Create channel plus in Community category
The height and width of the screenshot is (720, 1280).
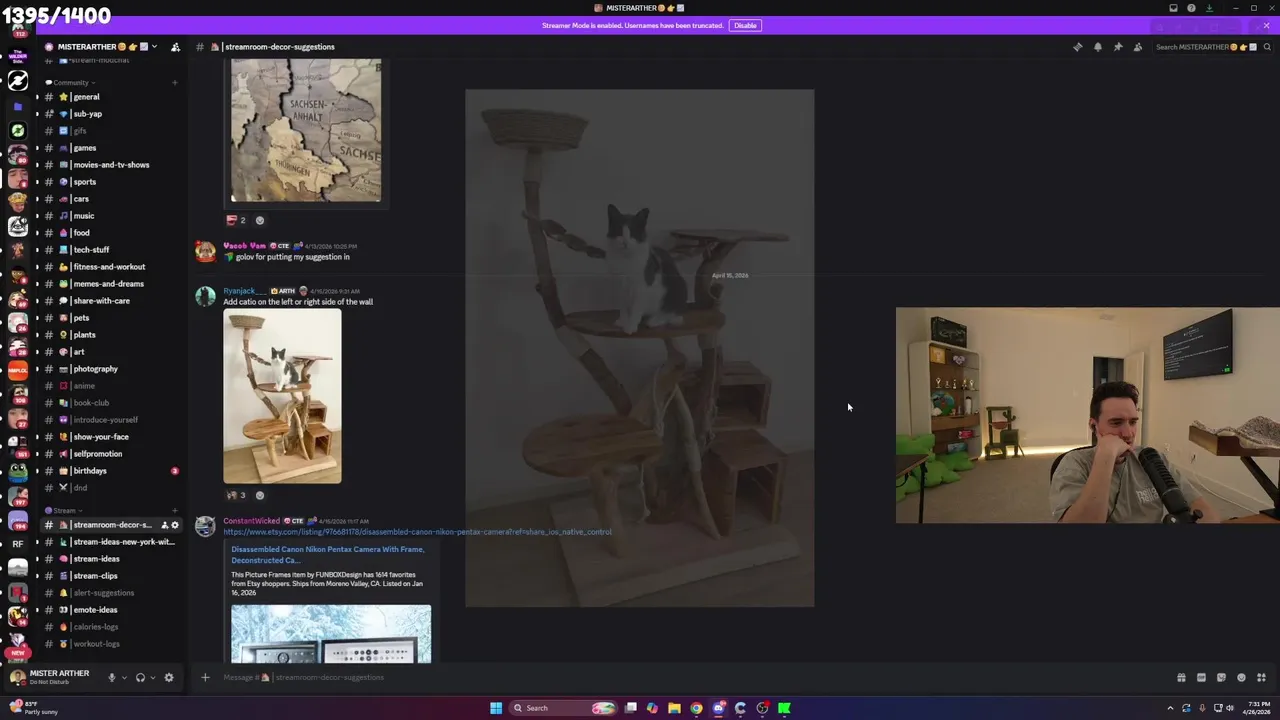(175, 82)
